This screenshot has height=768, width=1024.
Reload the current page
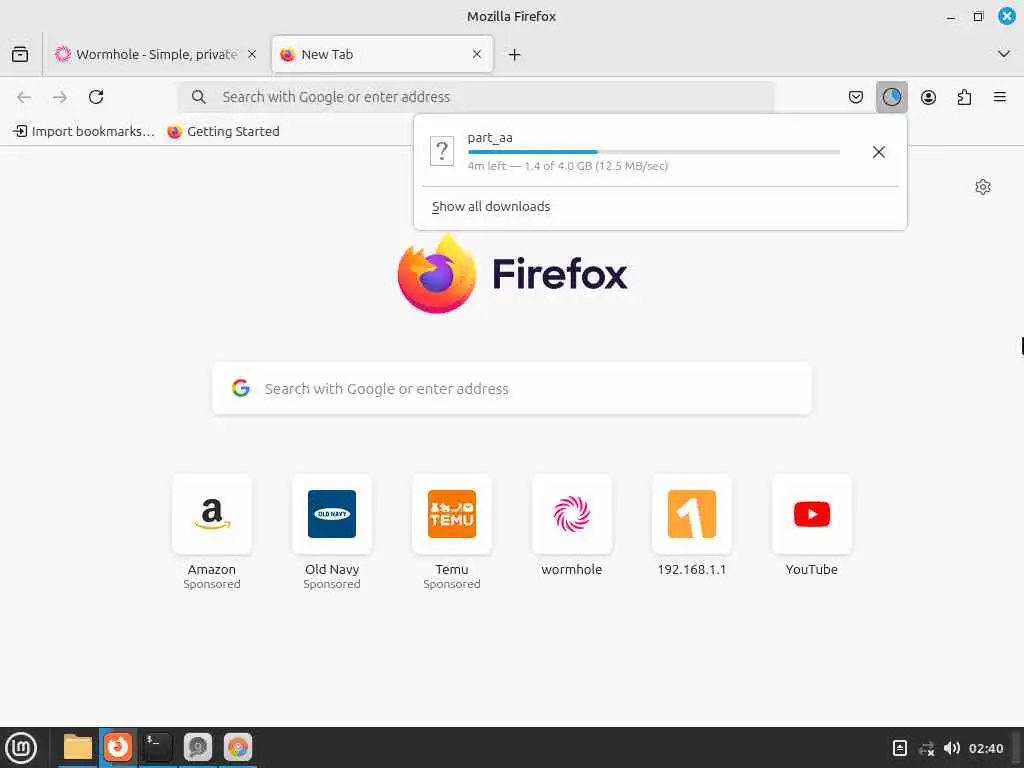coord(96,97)
